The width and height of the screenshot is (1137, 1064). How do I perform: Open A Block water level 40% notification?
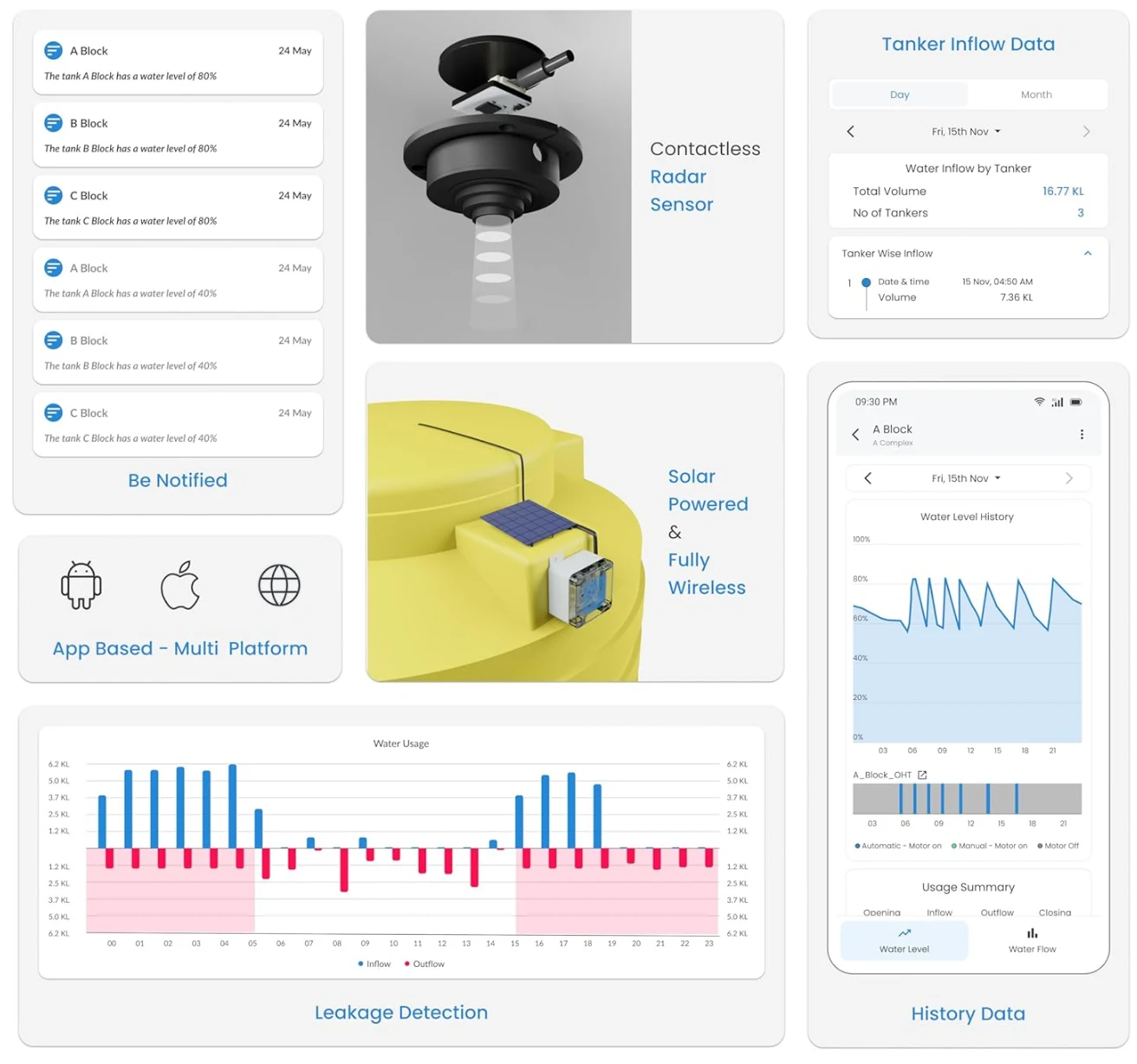point(178,280)
